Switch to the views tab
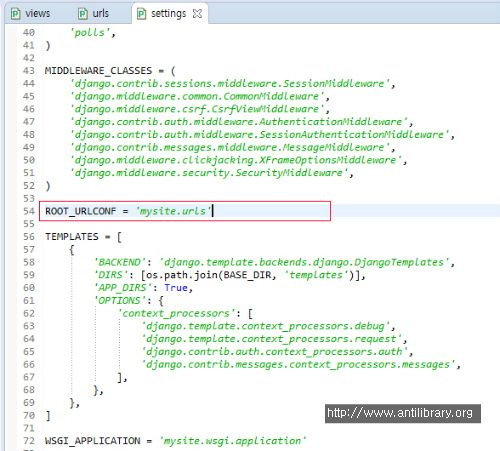500x451 pixels. click(31, 14)
